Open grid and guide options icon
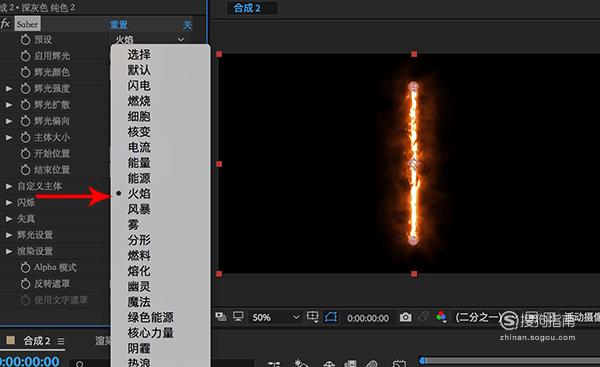Screen dimensions: 600x367 313,317
